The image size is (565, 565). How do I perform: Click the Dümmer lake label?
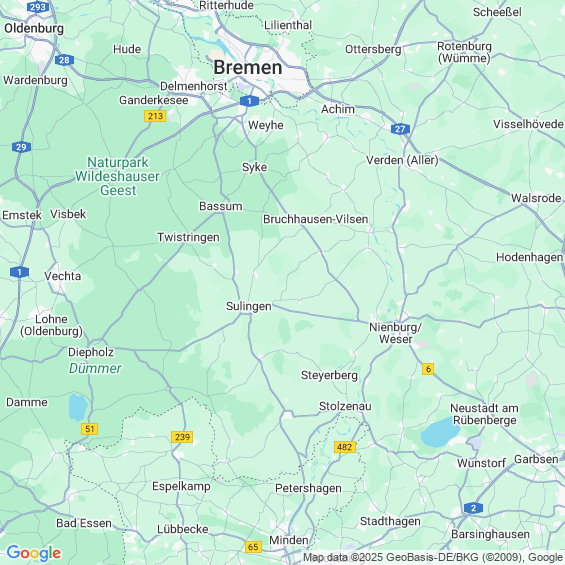[x=95, y=368]
